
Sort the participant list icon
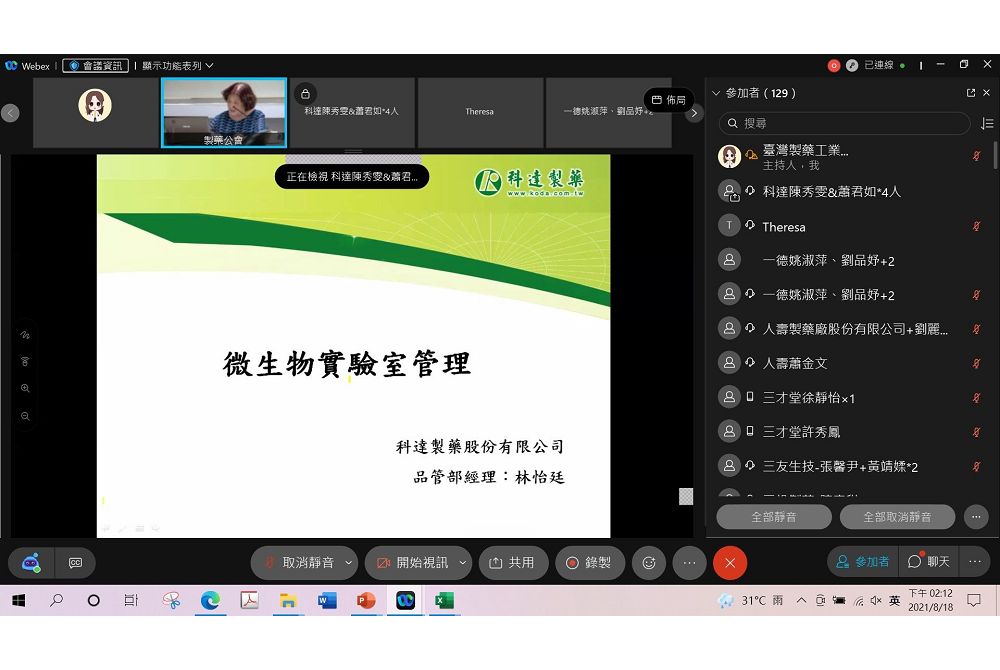point(987,123)
